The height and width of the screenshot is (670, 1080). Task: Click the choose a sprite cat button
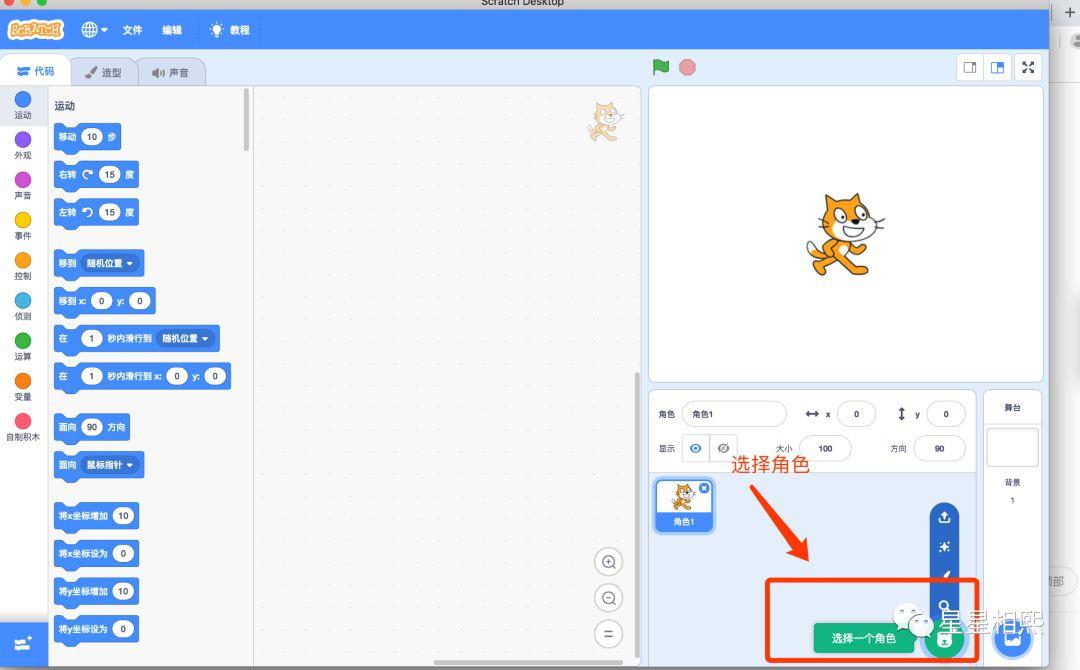pos(945,639)
